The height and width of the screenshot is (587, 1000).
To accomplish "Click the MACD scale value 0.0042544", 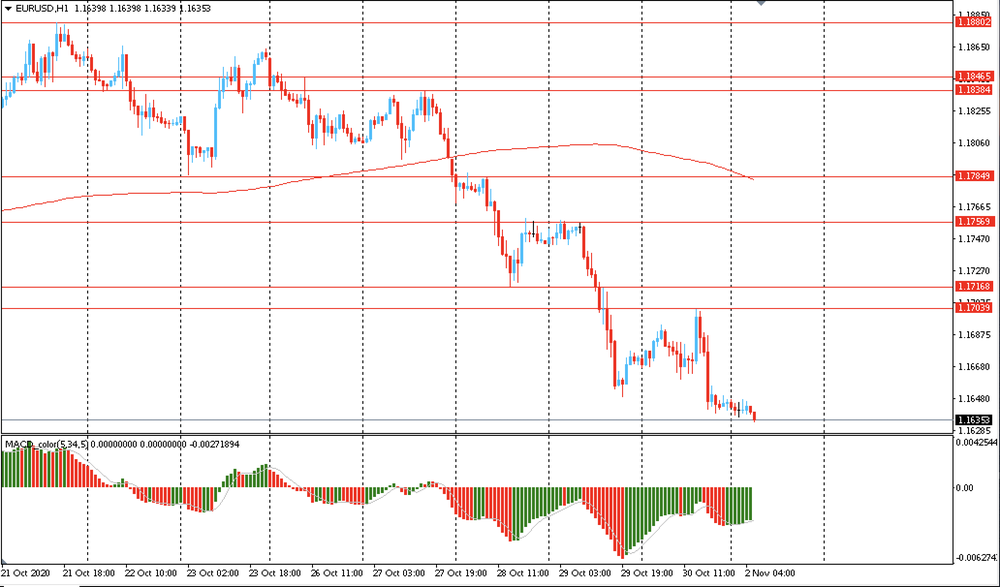I will click(x=976, y=442).
